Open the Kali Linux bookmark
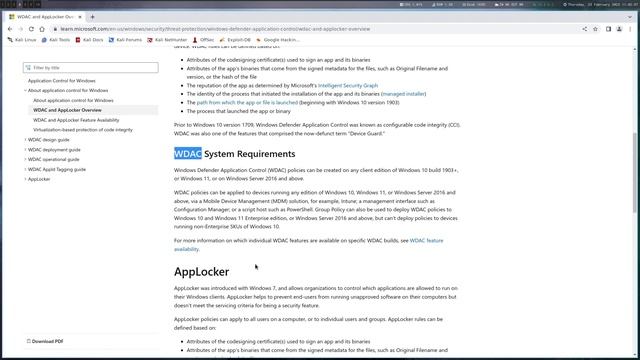Image resolution: width=640 pixels, height=360 pixels. click(x=22, y=40)
